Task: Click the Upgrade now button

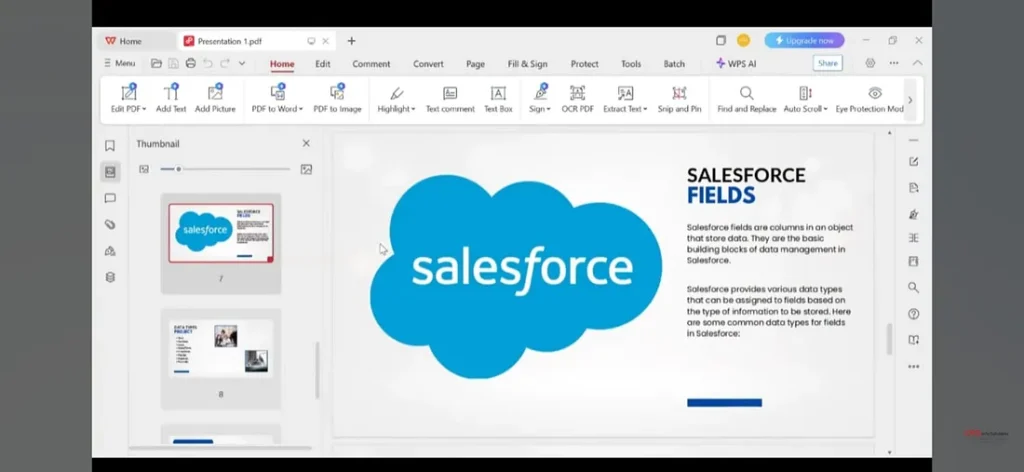Action: (804, 41)
